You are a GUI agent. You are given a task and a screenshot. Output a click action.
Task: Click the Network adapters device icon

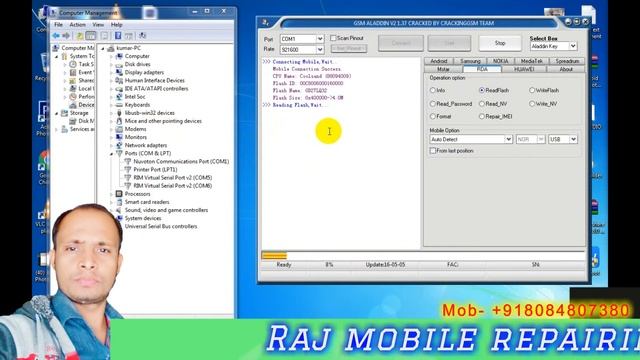[x=119, y=145]
